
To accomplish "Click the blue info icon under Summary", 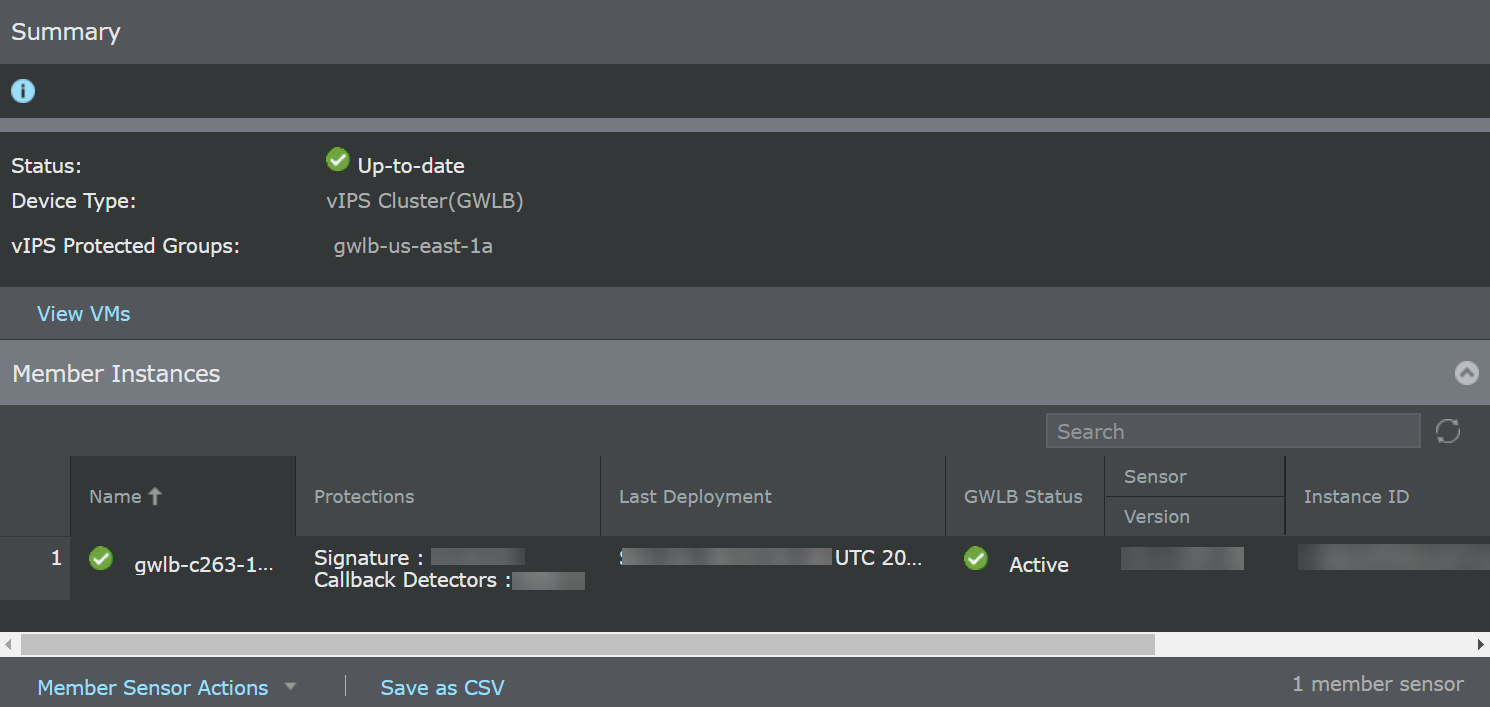I will [x=22, y=91].
